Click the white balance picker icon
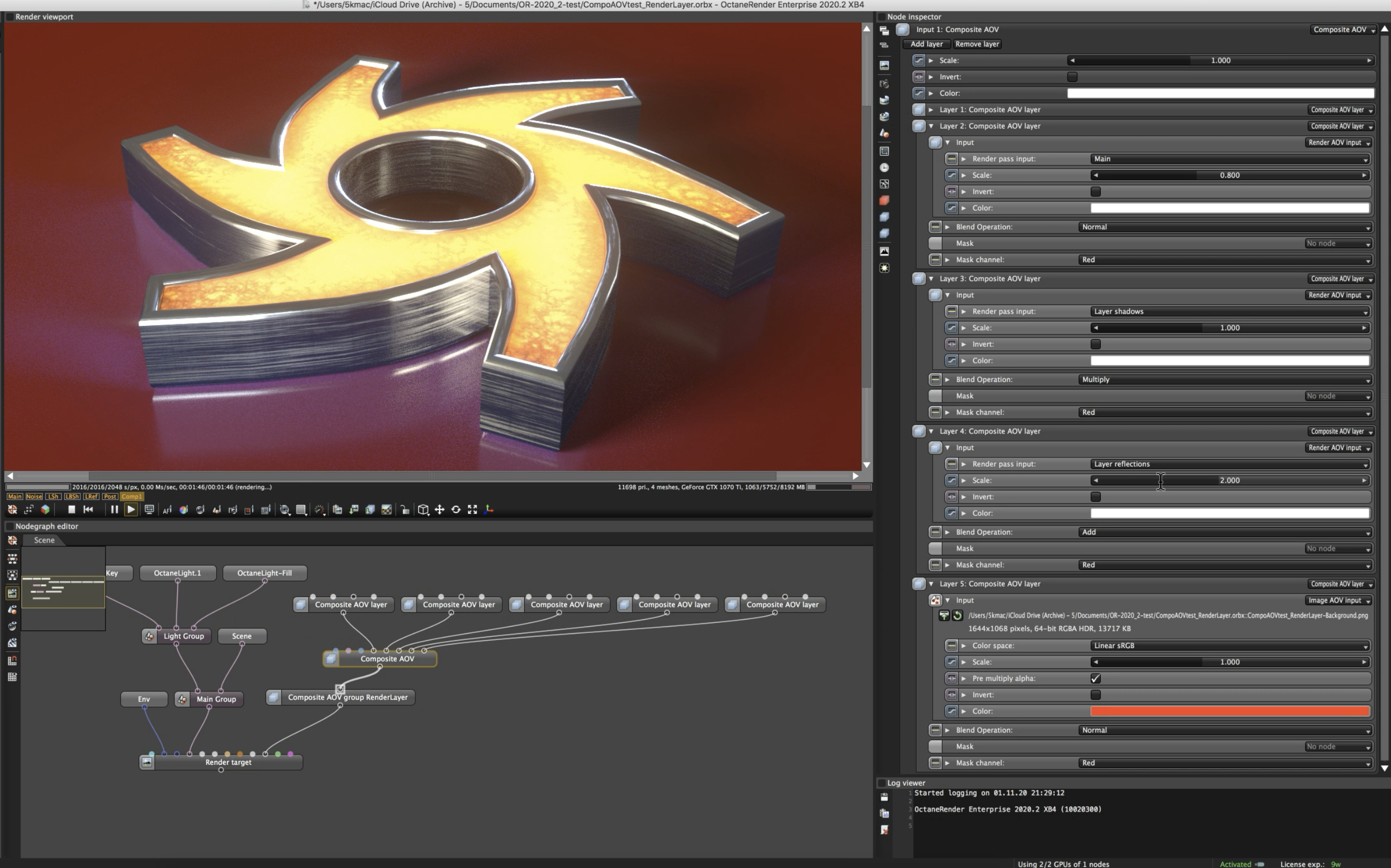The height and width of the screenshot is (868, 1391). [x=184, y=510]
